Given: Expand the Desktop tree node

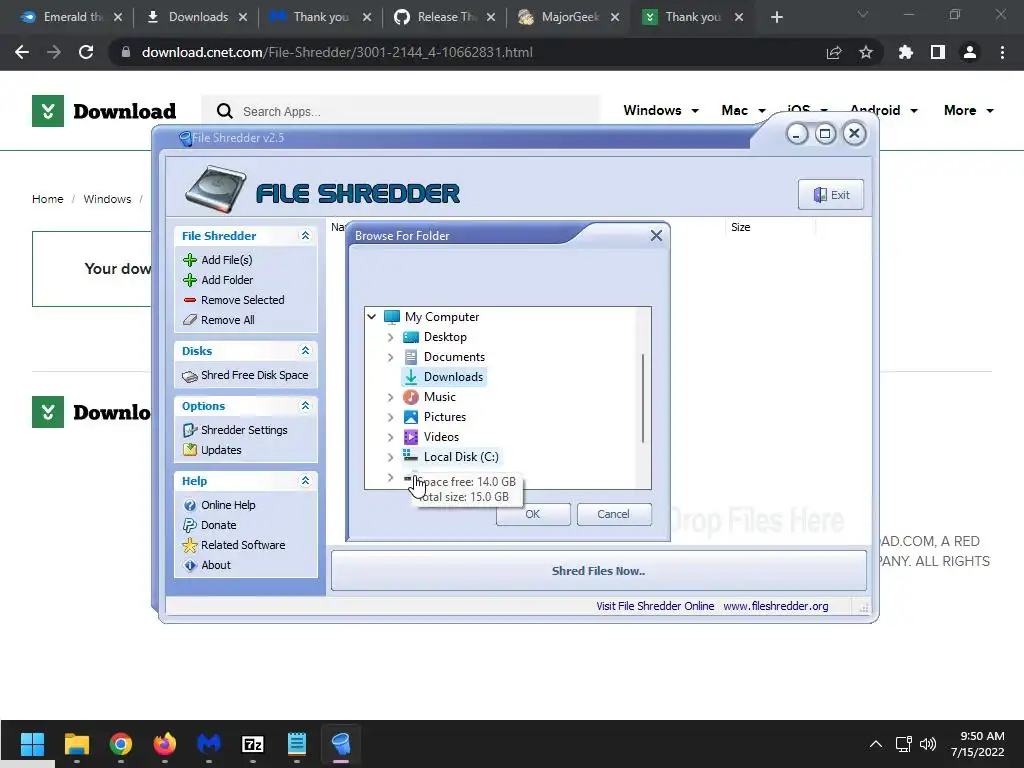Looking at the screenshot, I should click(391, 337).
